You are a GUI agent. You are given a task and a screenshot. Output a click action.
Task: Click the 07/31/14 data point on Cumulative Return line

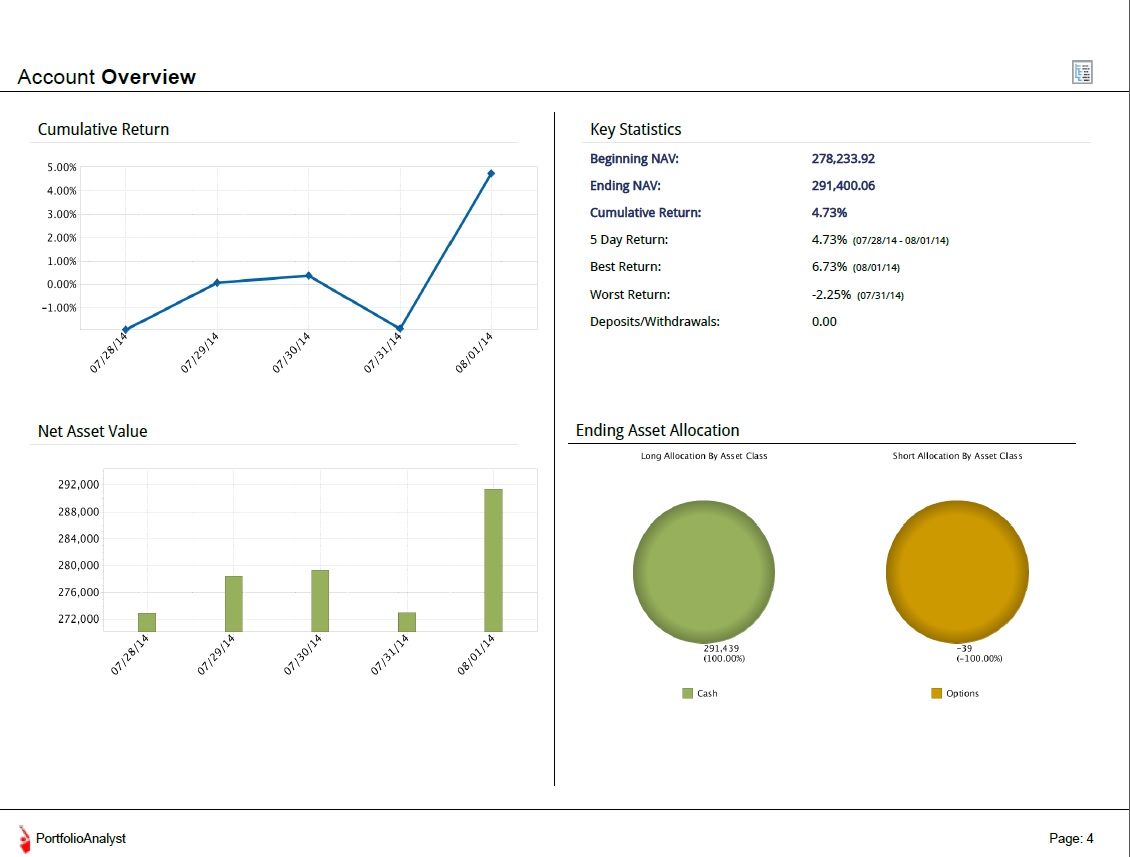point(400,329)
